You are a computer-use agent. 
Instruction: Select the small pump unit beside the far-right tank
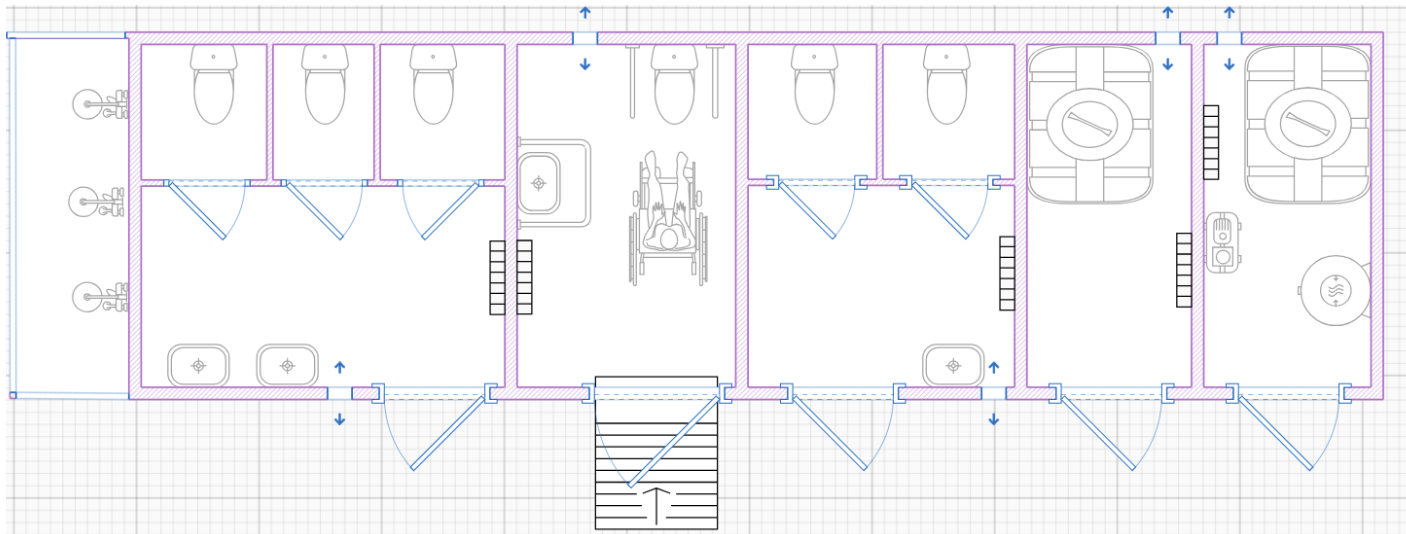click(1222, 242)
